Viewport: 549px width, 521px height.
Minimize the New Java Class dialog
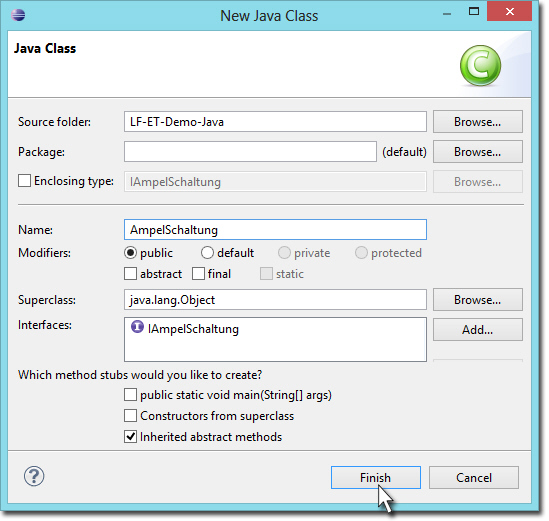point(447,14)
